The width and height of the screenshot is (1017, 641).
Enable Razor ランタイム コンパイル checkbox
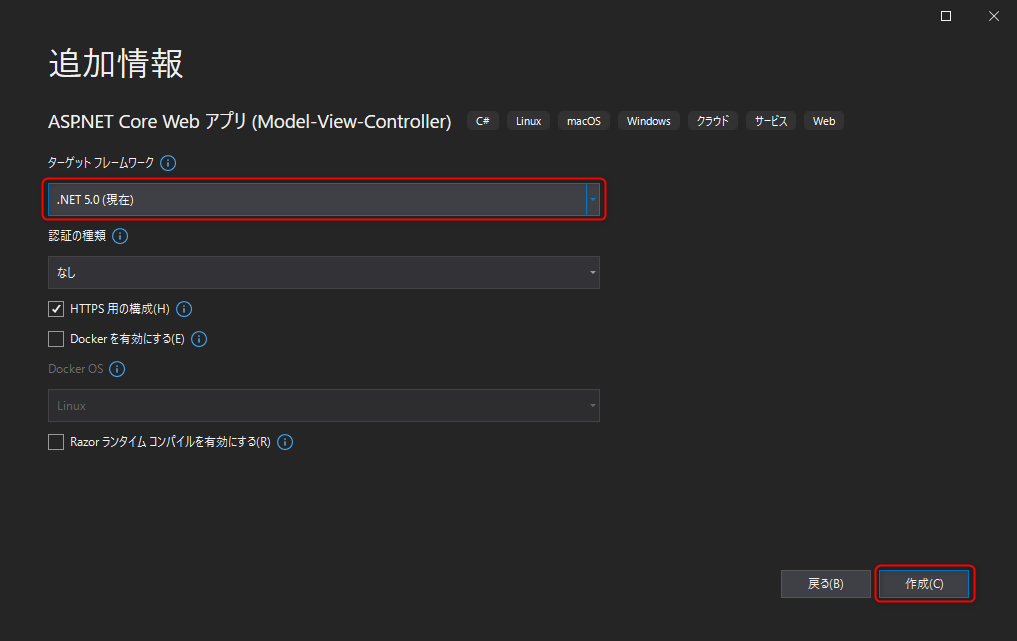[x=56, y=442]
